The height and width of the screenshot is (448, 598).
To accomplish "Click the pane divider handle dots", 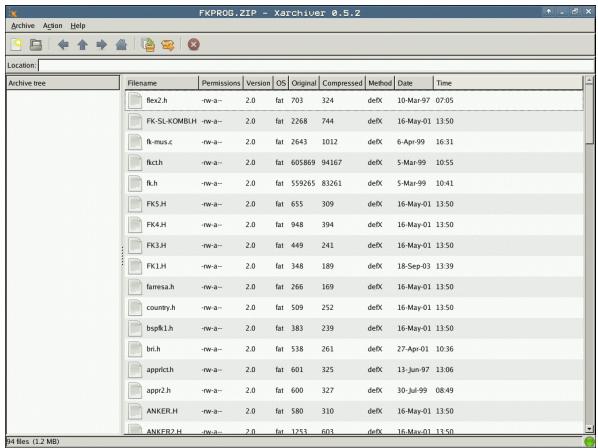I will pyautogui.click(x=122, y=256).
